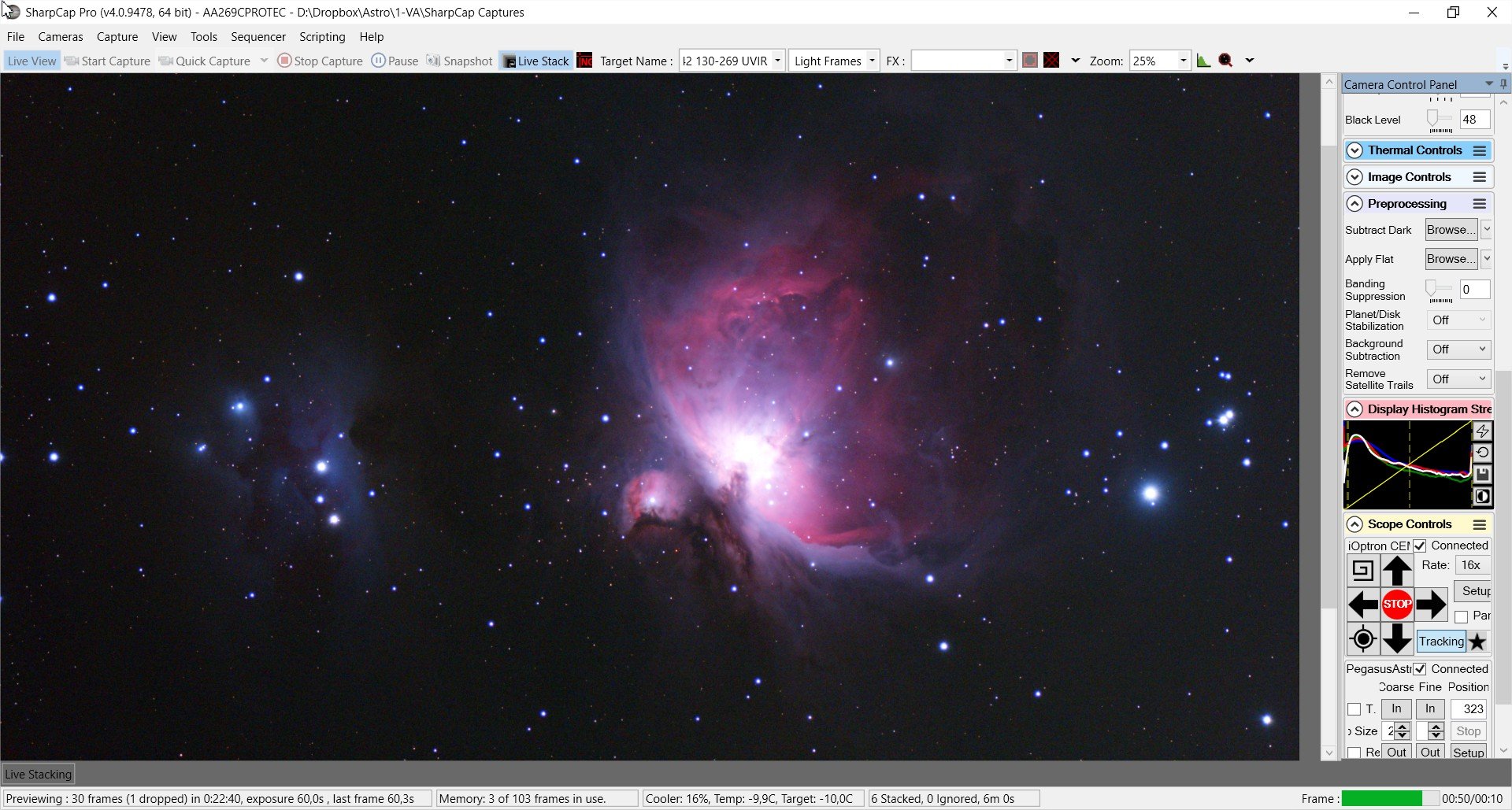Open the Sequencer menu

pyautogui.click(x=258, y=36)
